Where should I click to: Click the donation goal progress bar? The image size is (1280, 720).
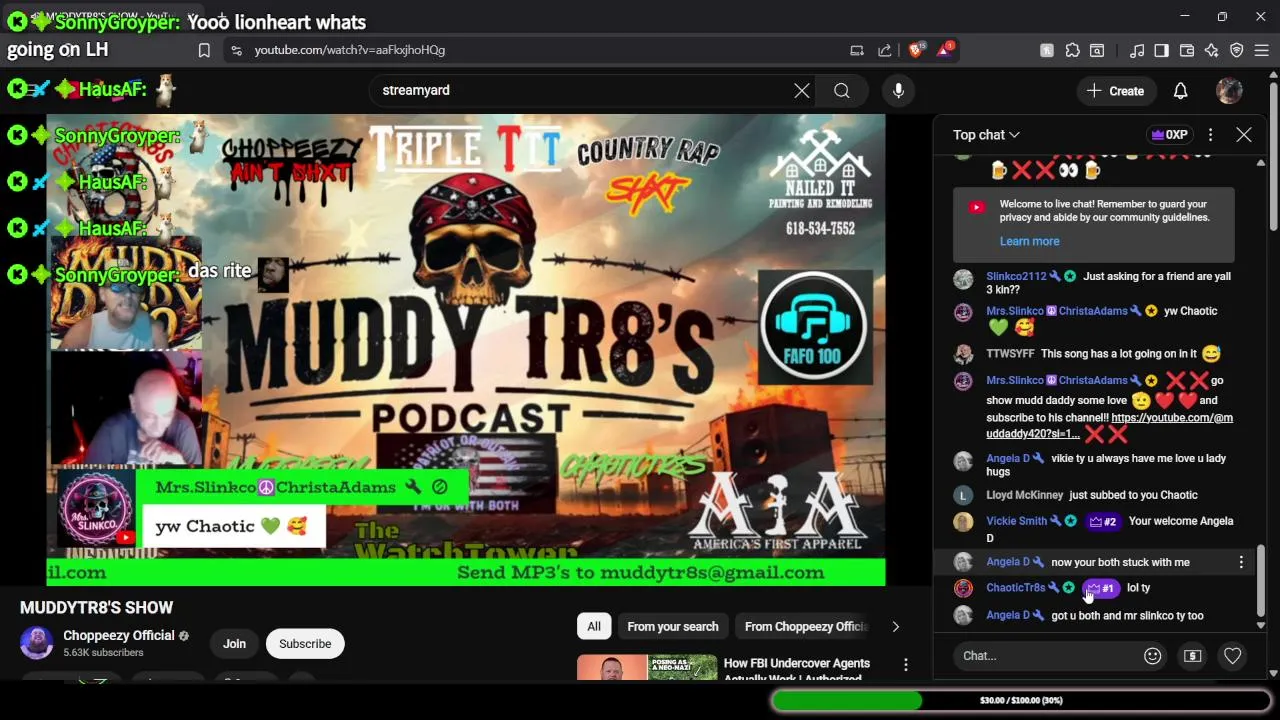pyautogui.click(x=1021, y=701)
